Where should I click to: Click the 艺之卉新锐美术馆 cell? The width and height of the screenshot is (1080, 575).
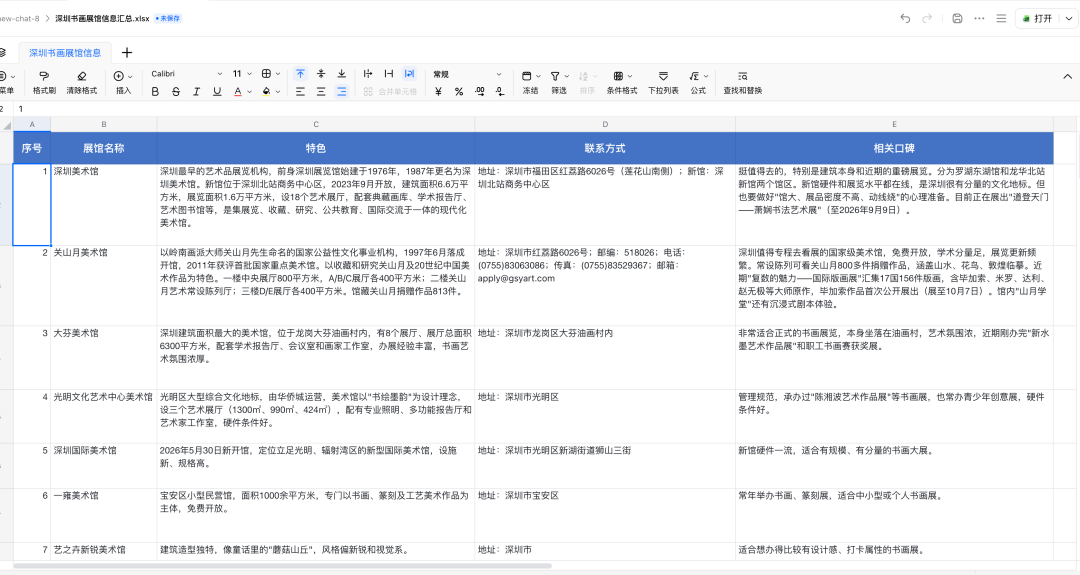tap(103, 550)
